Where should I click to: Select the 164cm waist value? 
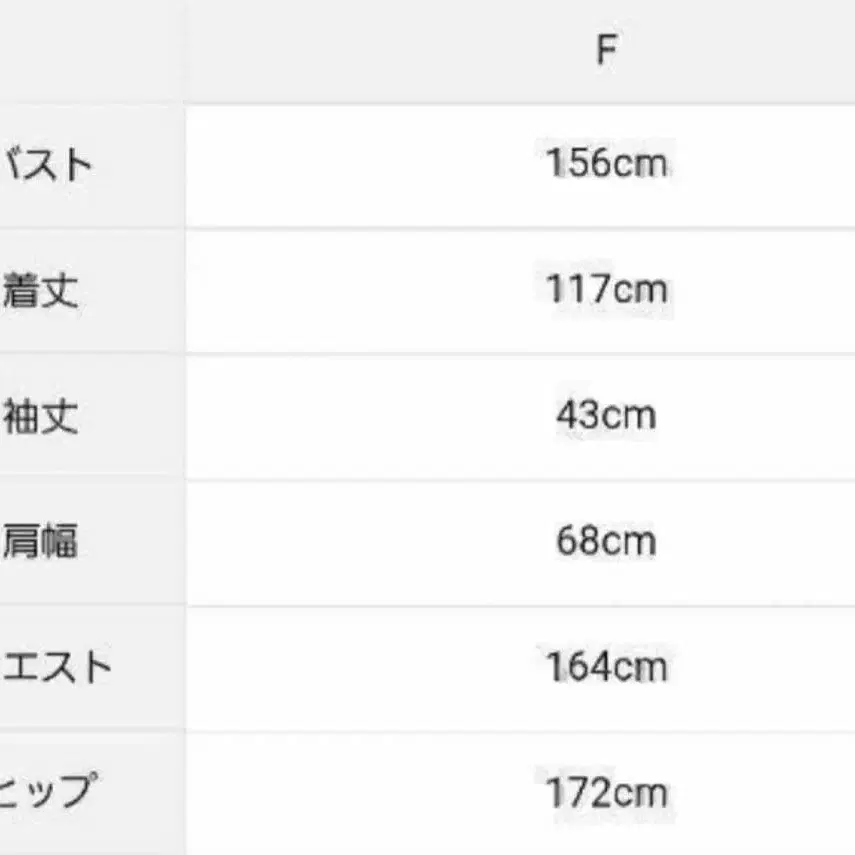coord(606,666)
